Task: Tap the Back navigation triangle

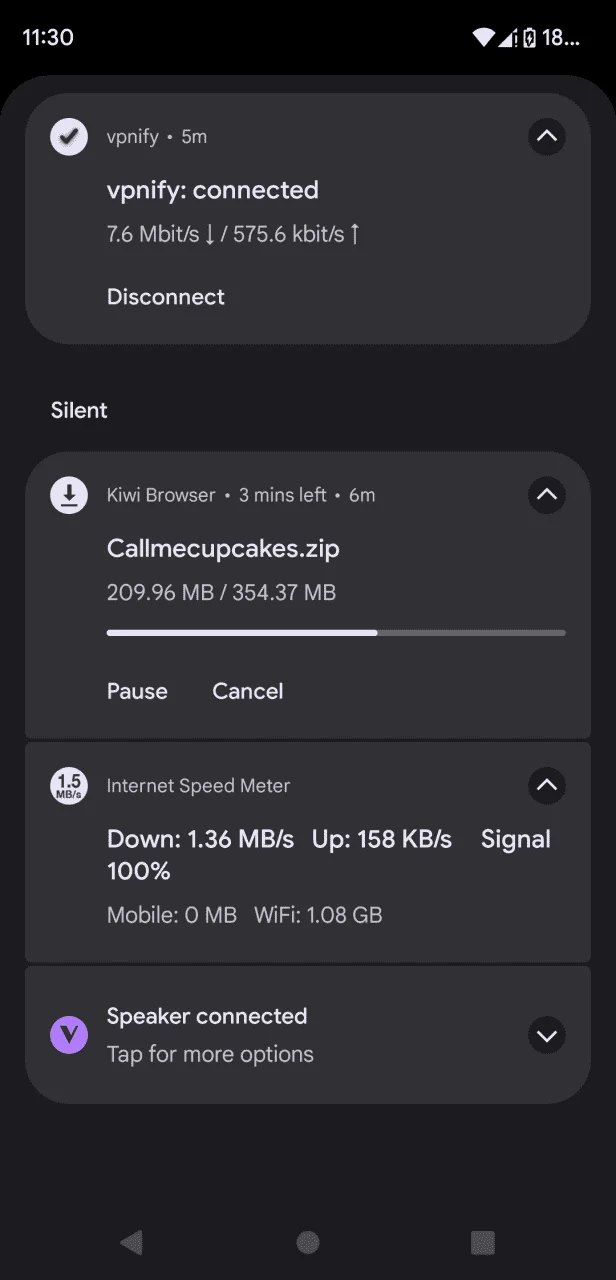Action: click(x=131, y=1242)
